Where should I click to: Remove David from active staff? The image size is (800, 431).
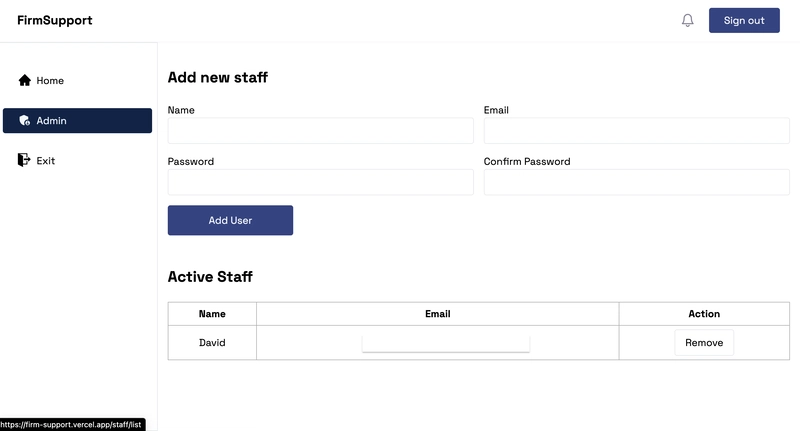(704, 343)
